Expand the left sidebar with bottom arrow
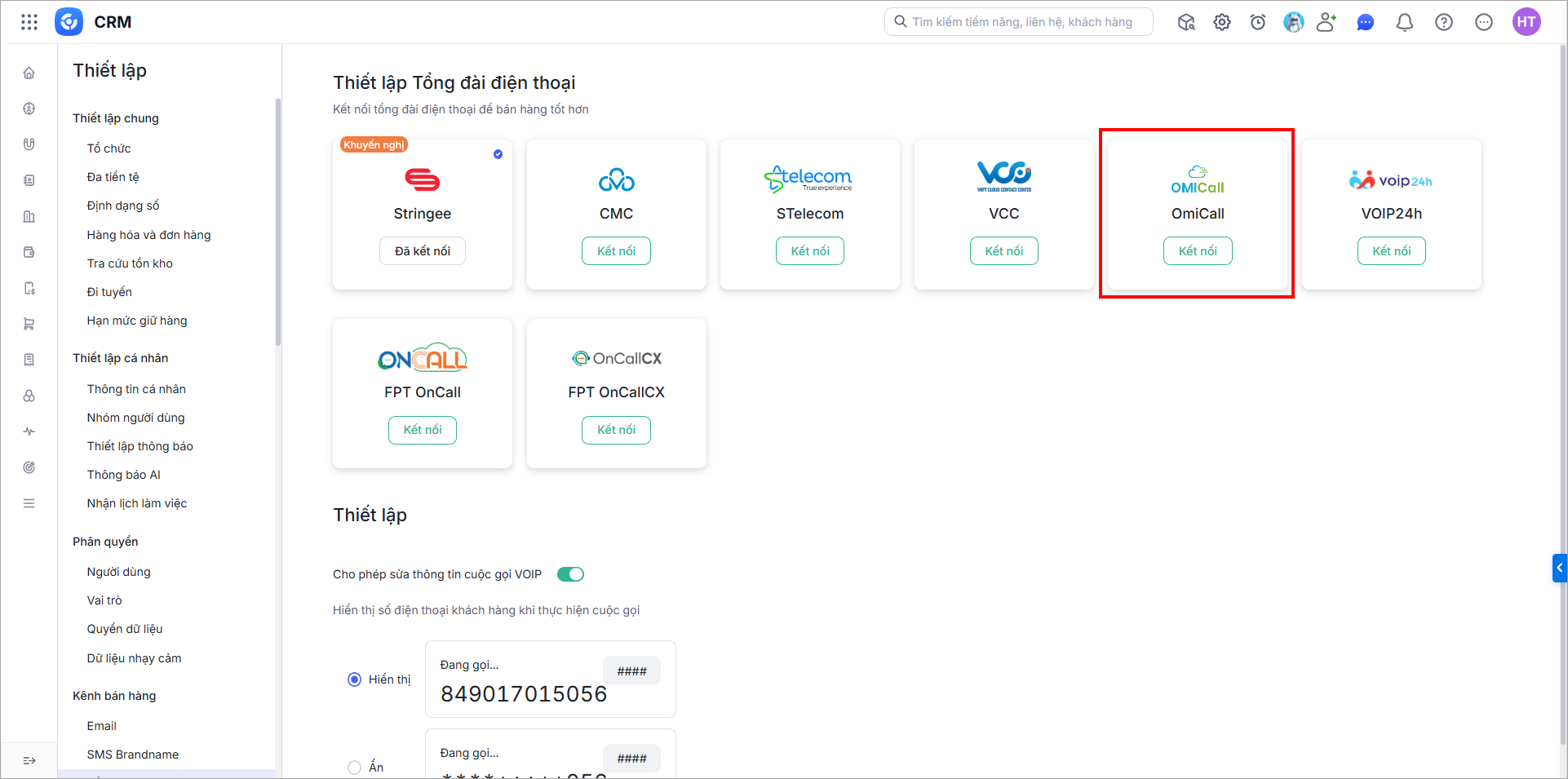 pos(29,760)
